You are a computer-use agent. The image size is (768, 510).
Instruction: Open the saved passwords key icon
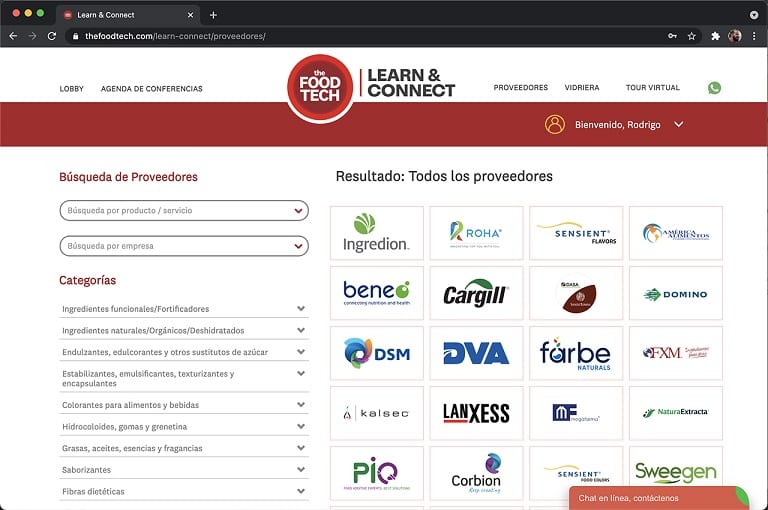coord(672,36)
